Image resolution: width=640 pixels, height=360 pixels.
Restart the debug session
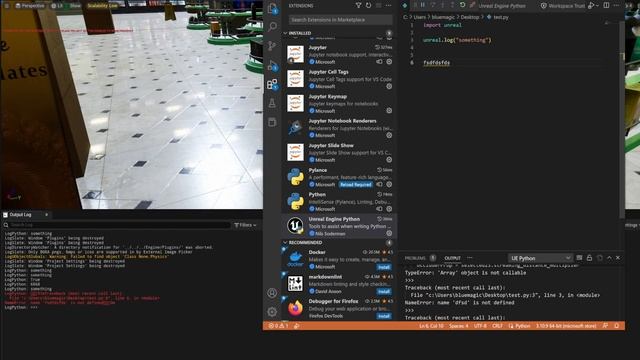462,5
